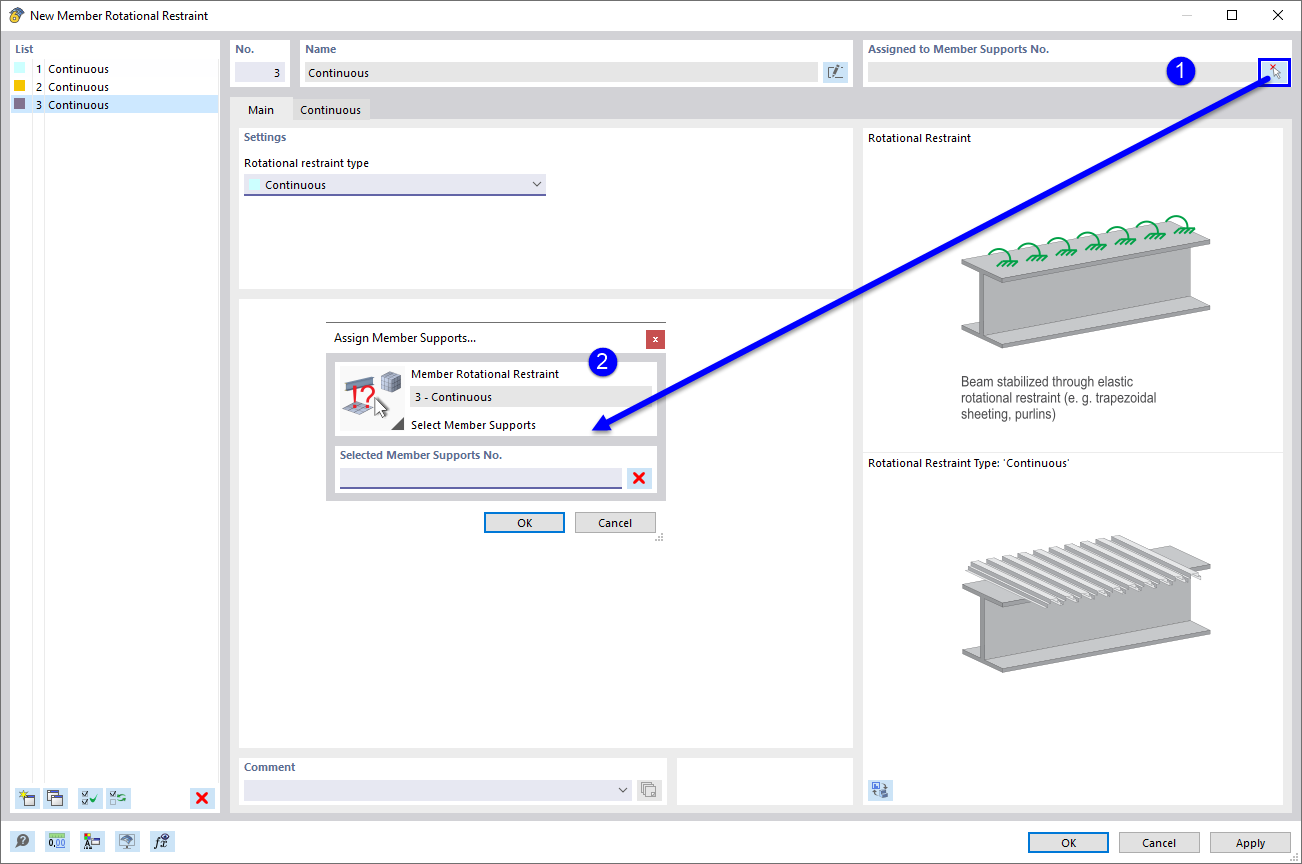Open the decimal places settings icon
The height and width of the screenshot is (864, 1302).
[57, 841]
